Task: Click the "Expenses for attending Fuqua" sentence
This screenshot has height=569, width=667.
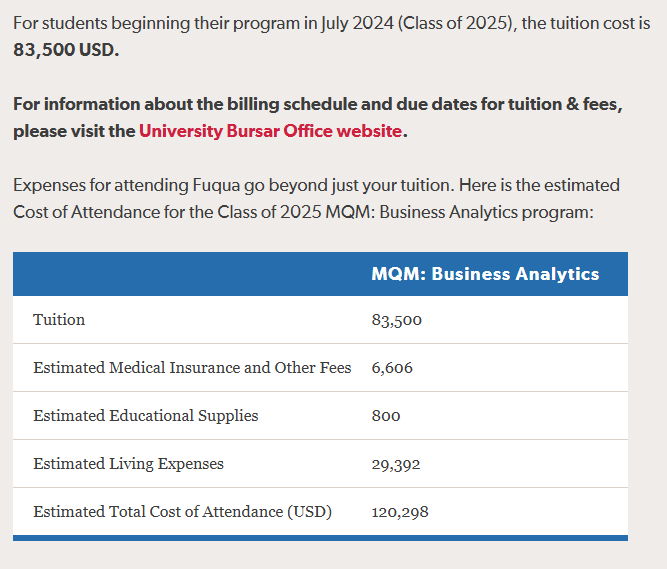Action: pos(120,185)
